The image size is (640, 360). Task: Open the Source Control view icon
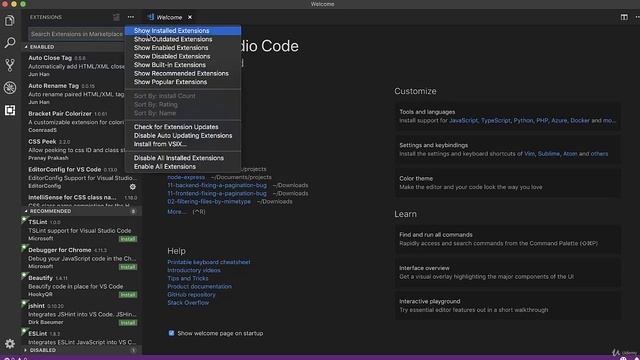coord(10,65)
